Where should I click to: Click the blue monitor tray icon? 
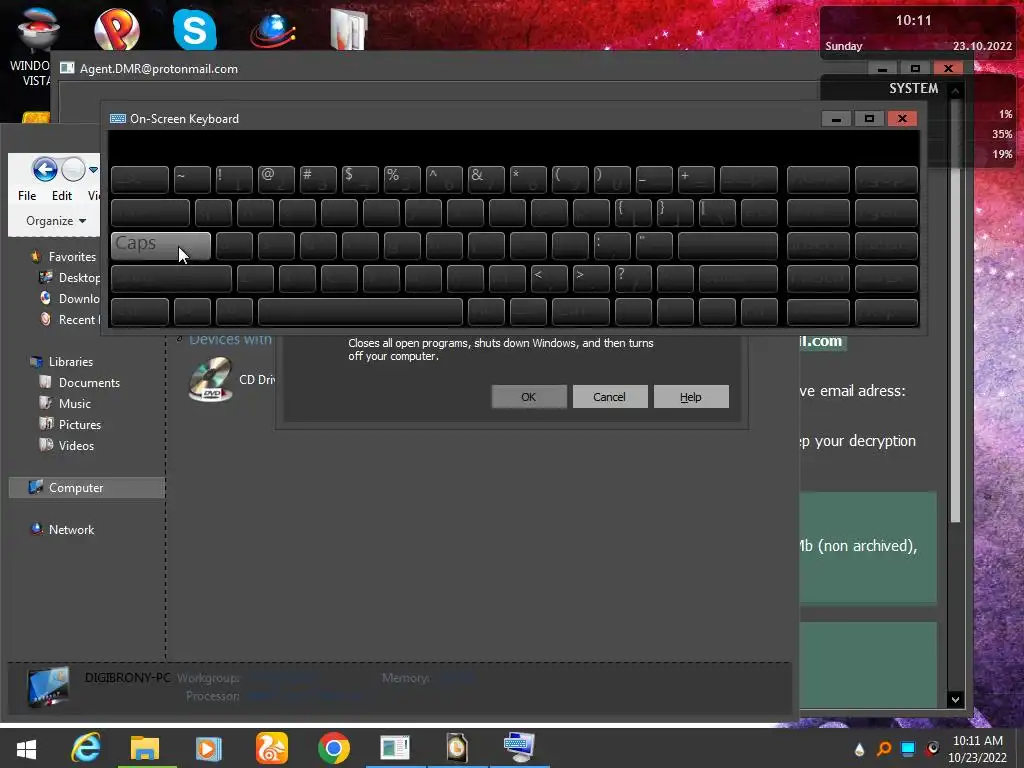click(x=908, y=748)
